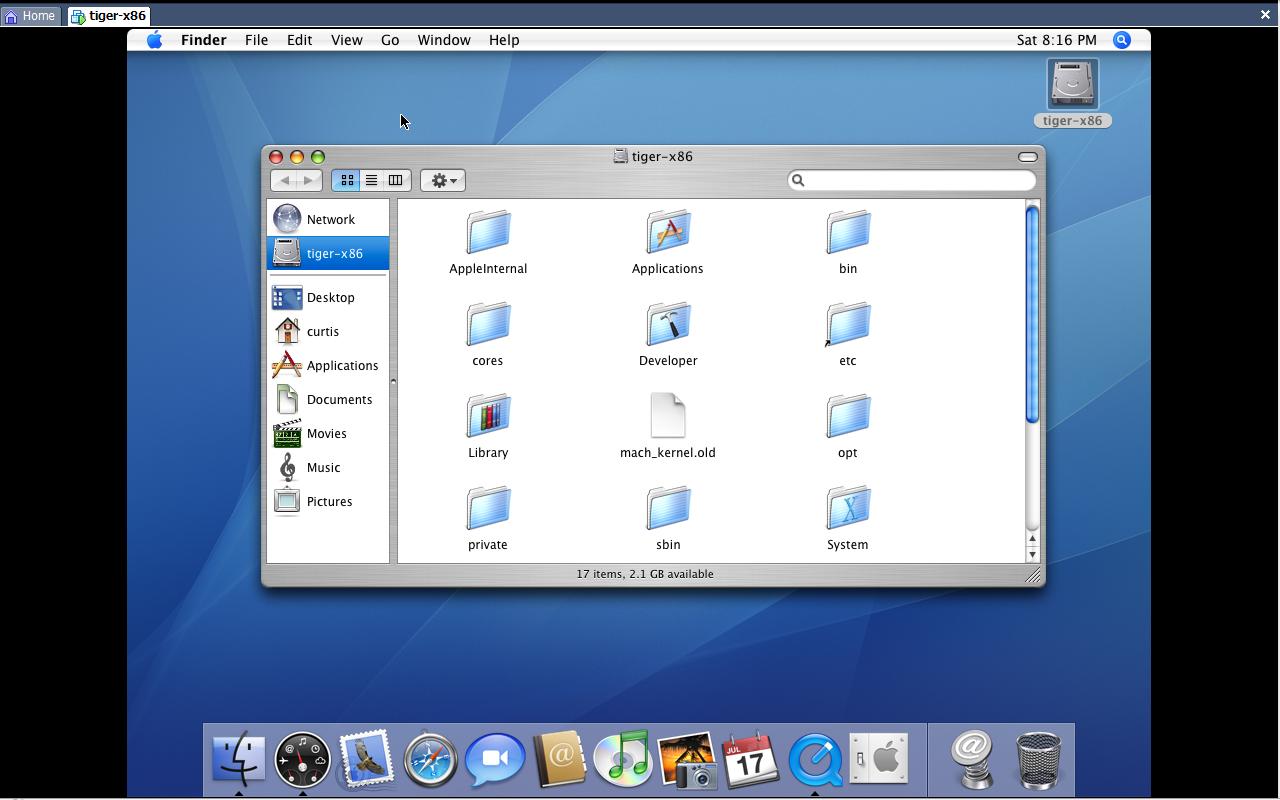Click the vertical scrollbar thumb

1032,313
